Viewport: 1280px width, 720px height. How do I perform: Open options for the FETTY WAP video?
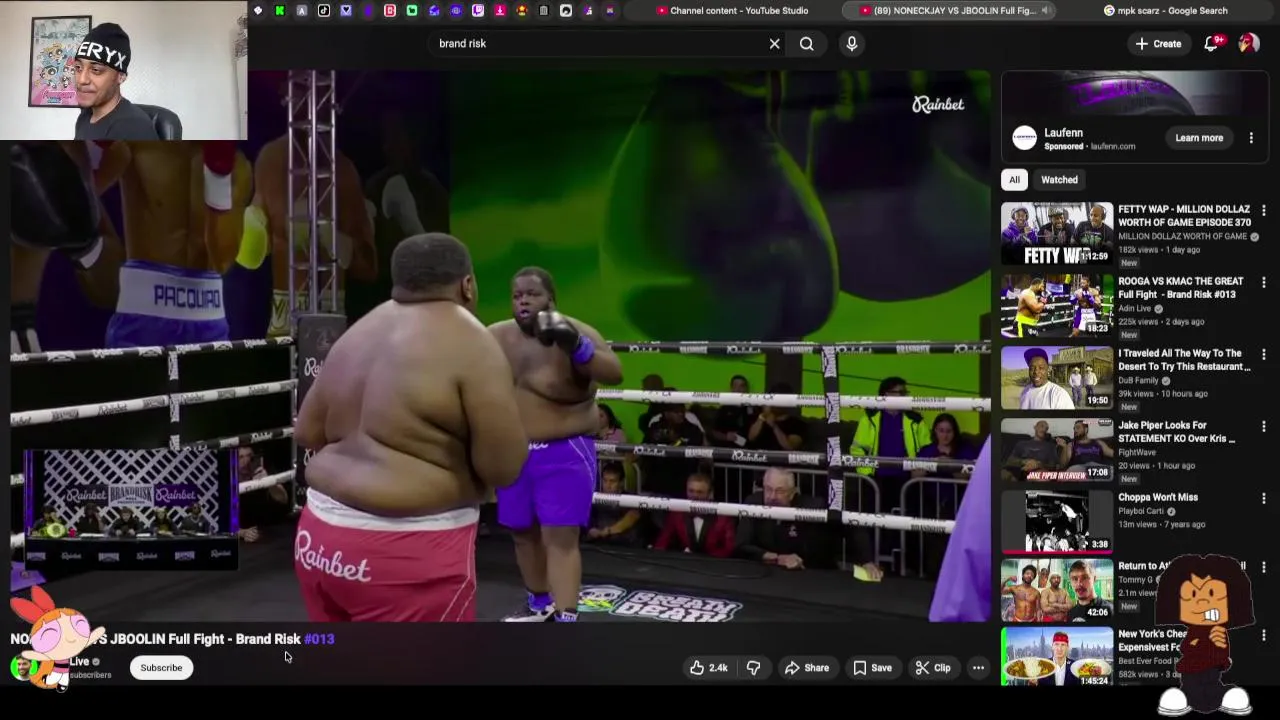click(x=1264, y=211)
